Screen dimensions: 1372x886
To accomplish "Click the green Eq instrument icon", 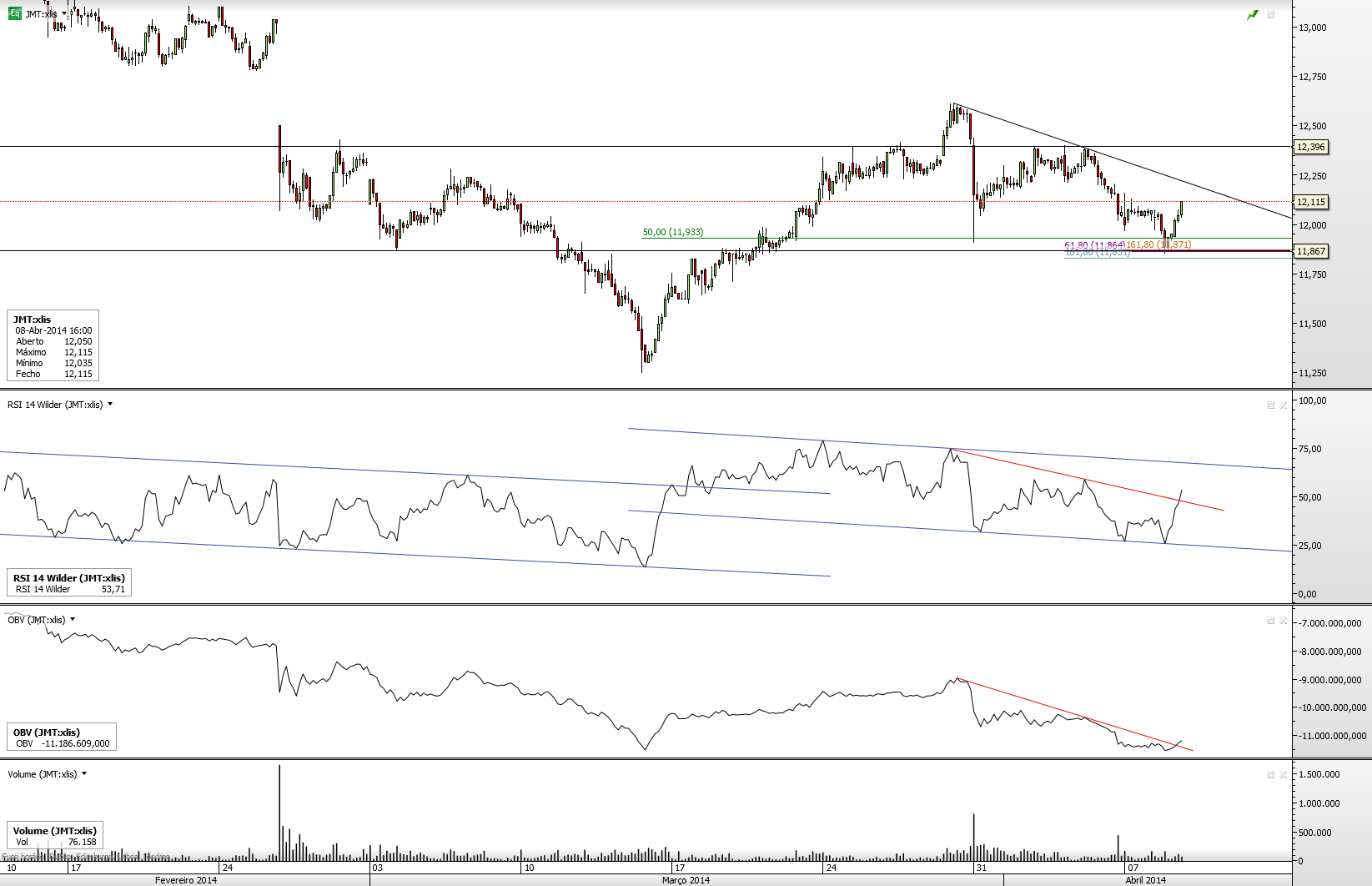I will pos(14,13).
